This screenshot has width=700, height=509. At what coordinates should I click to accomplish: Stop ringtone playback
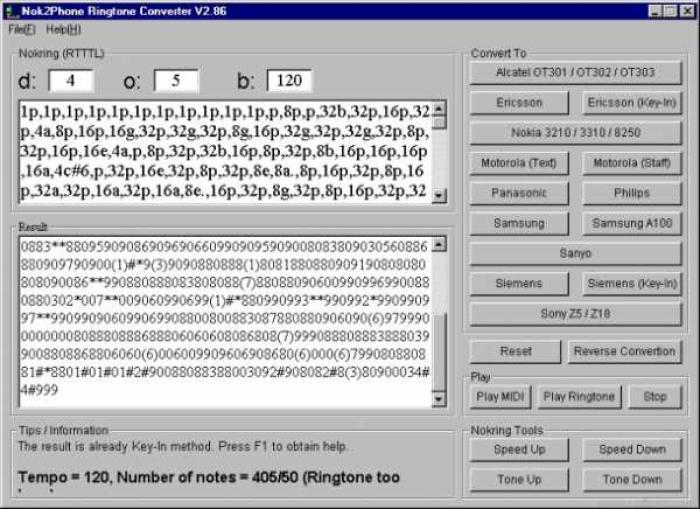655,397
